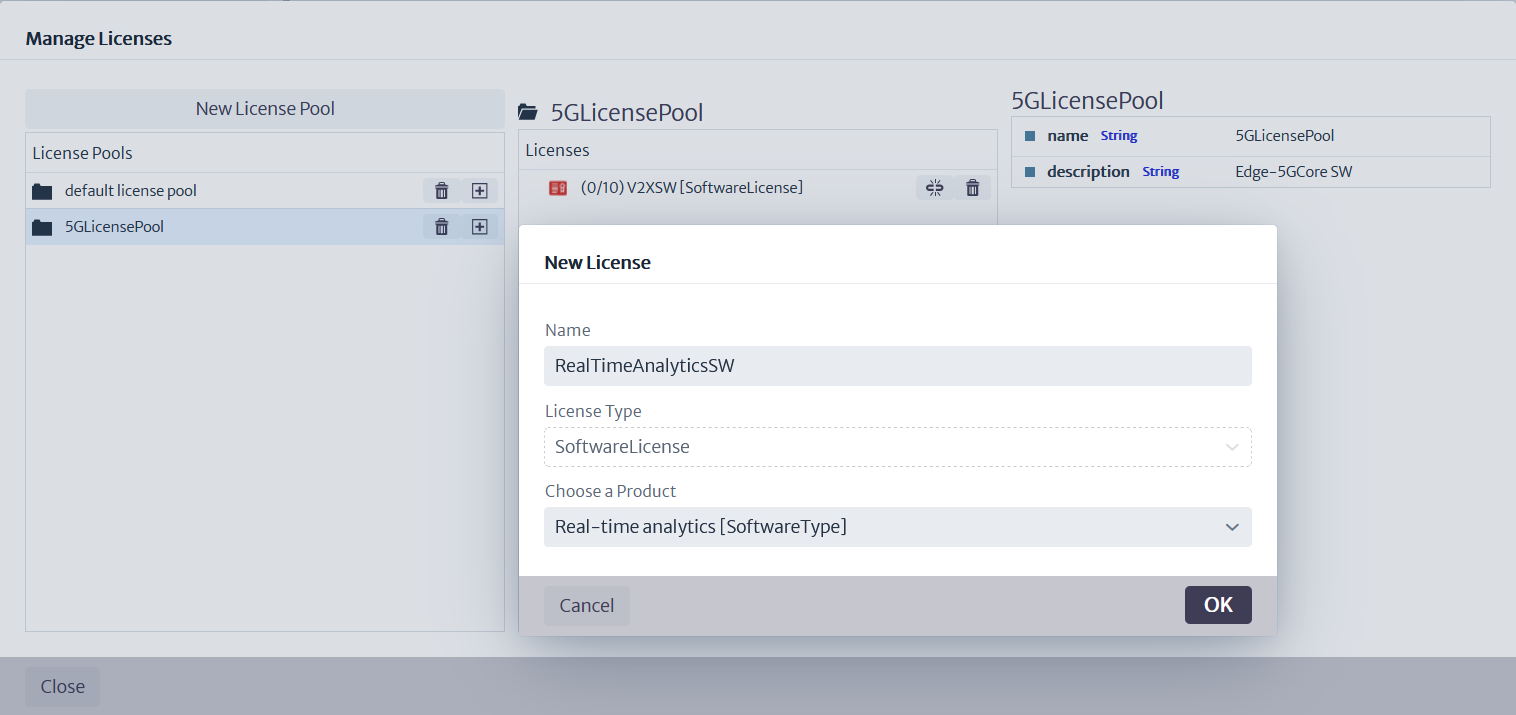Click the Name field containing RealTimeAnalyticsSW
This screenshot has height=715, width=1516.
[897, 366]
